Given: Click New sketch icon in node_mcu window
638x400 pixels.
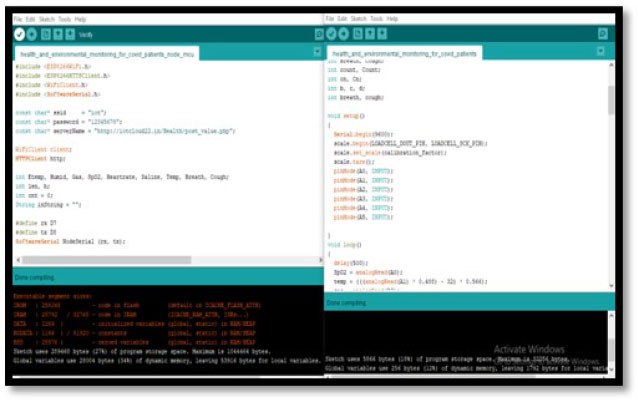Looking at the screenshot, I should (x=46, y=33).
